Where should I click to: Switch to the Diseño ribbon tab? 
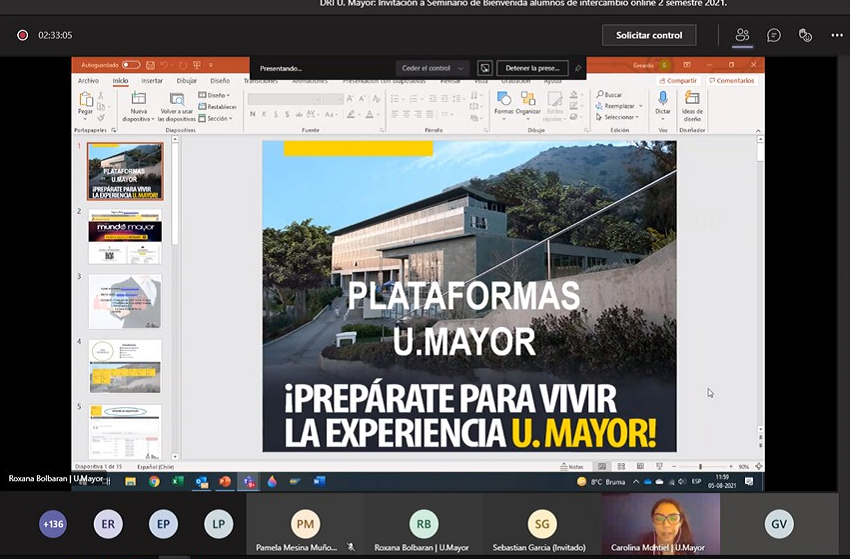[220, 81]
